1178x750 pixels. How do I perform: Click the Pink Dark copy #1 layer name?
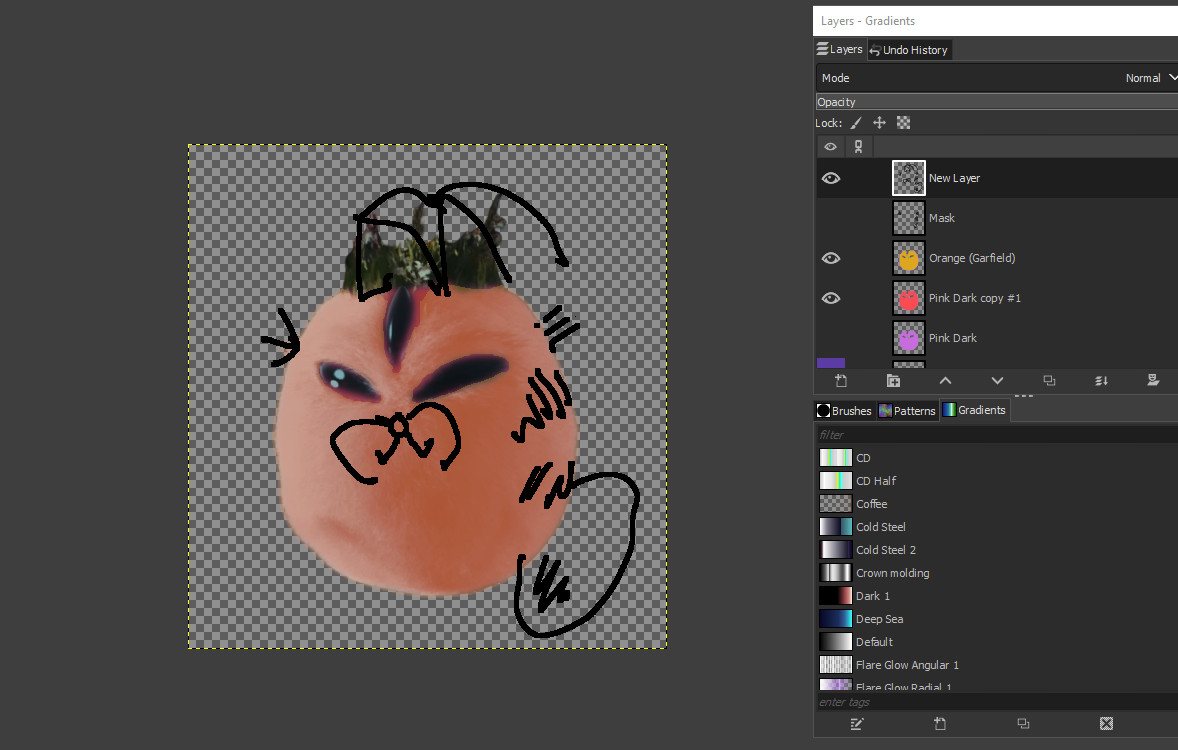[x=974, y=298]
